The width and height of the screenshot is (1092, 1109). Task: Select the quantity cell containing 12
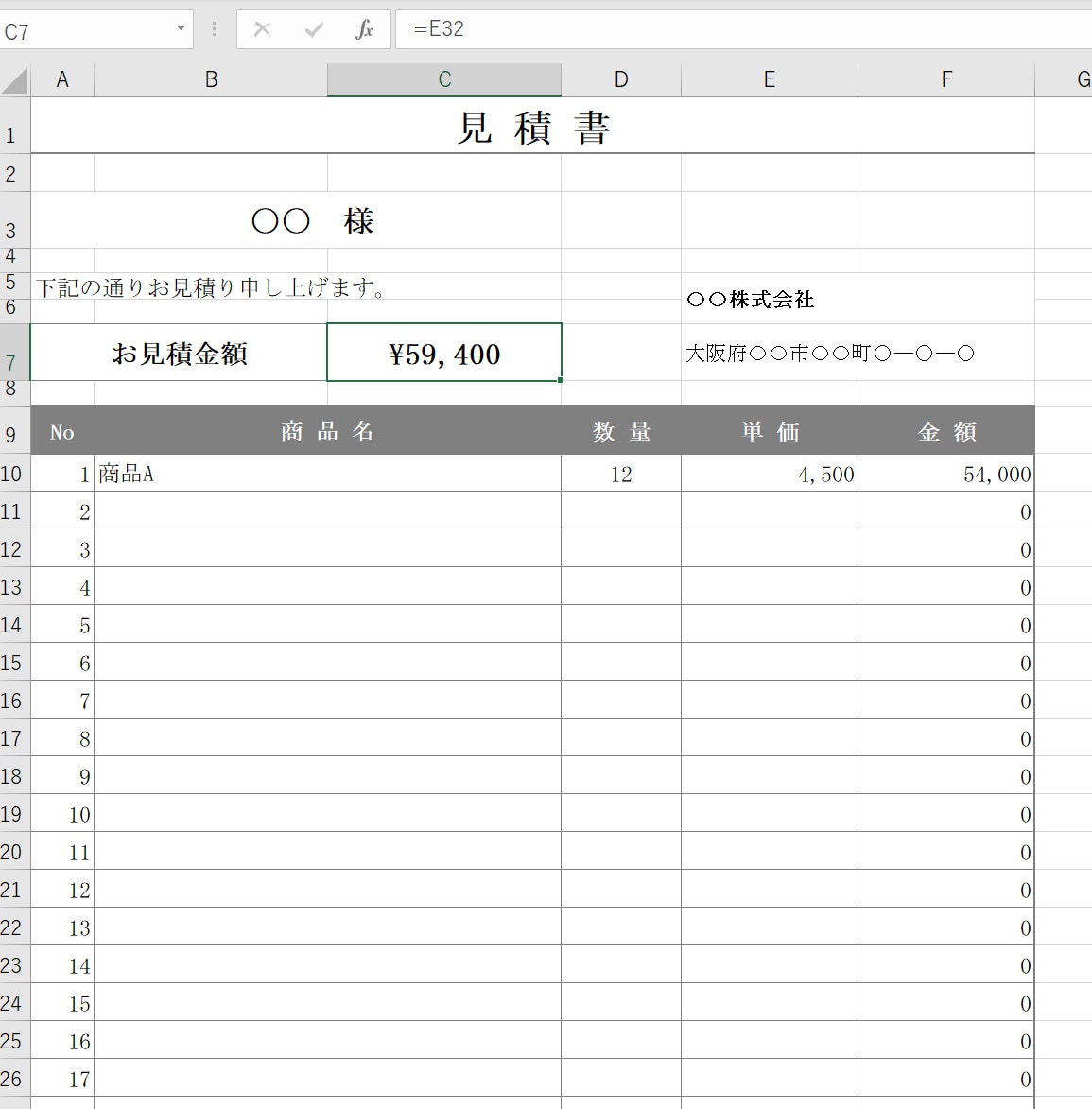(x=621, y=473)
